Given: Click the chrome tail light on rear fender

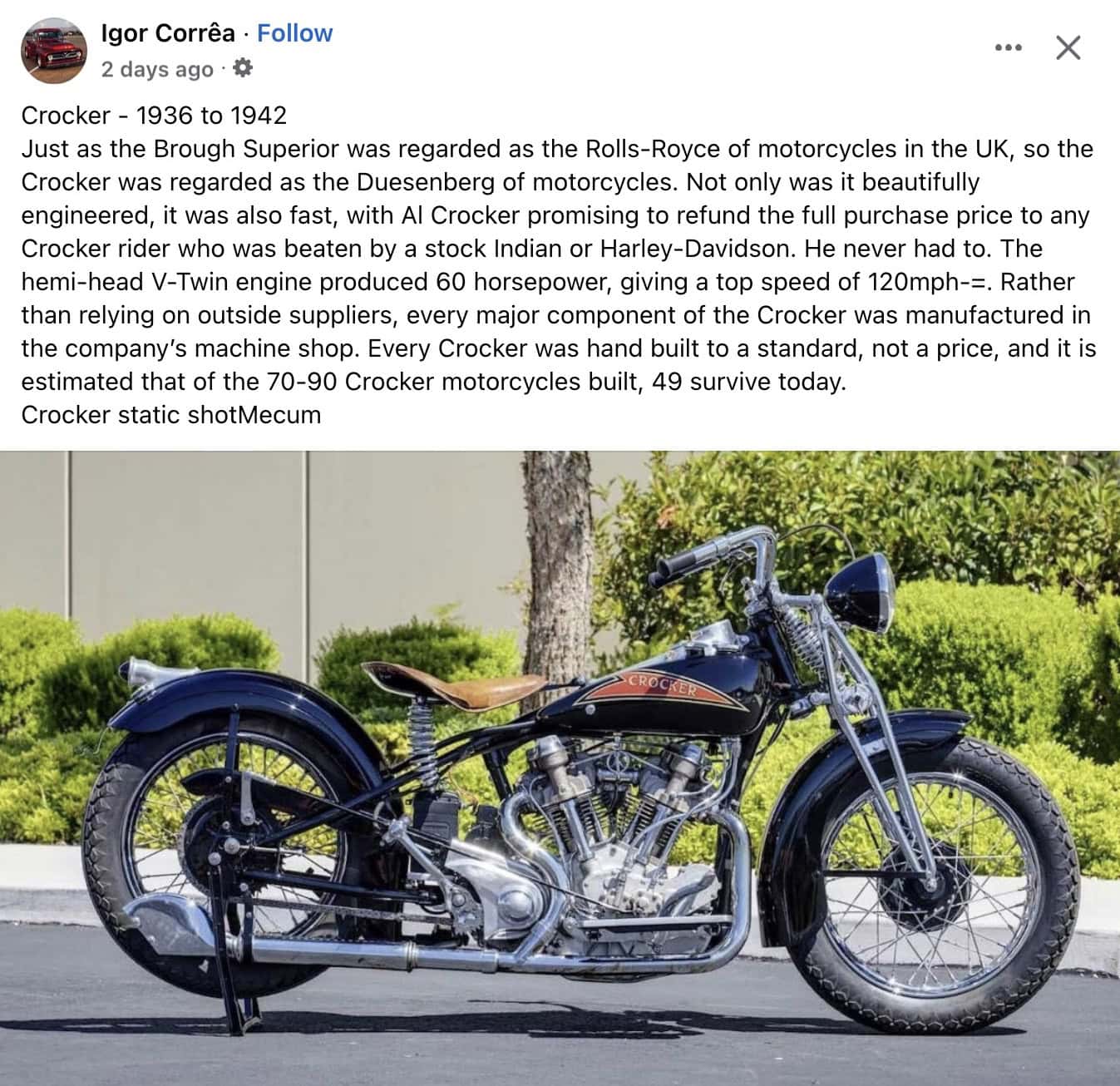Looking at the screenshot, I should coord(143,674).
